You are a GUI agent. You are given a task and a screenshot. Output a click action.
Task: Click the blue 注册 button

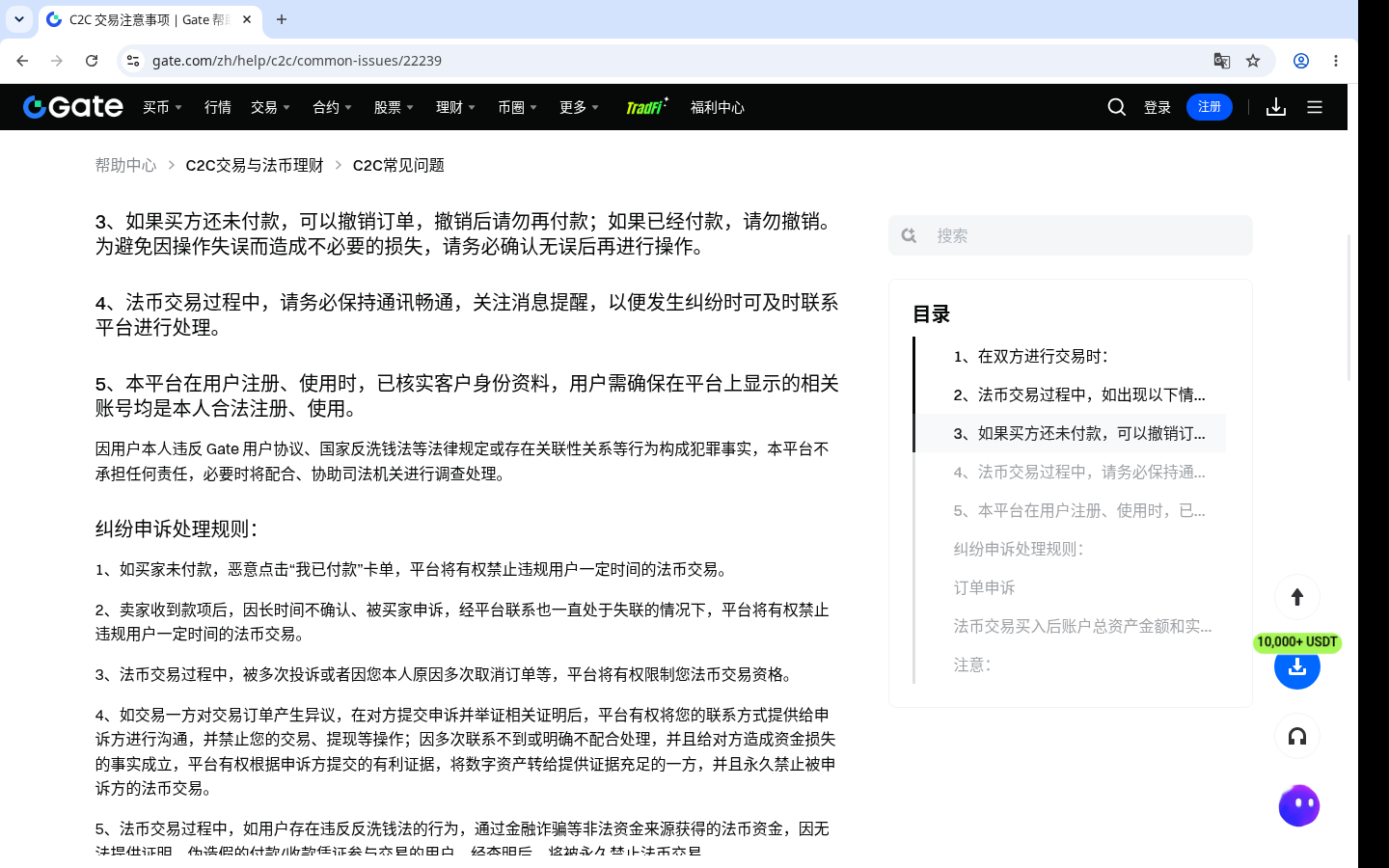(1210, 107)
